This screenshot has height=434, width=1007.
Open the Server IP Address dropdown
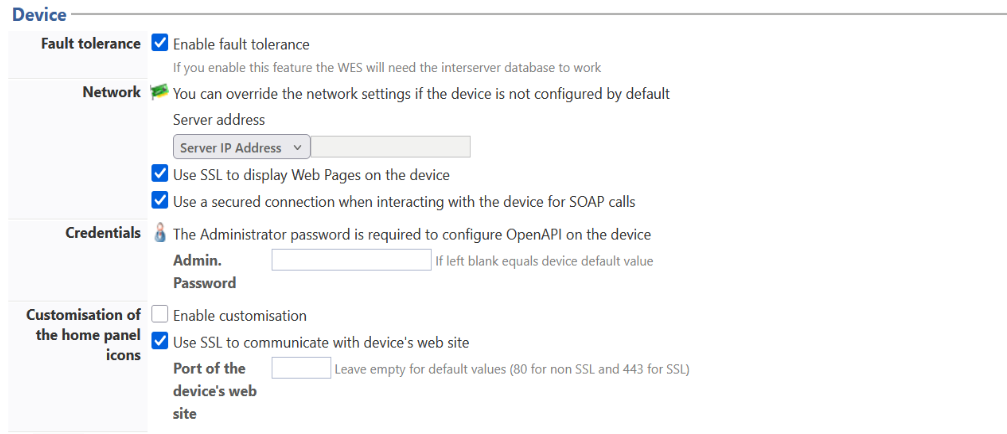[241, 148]
